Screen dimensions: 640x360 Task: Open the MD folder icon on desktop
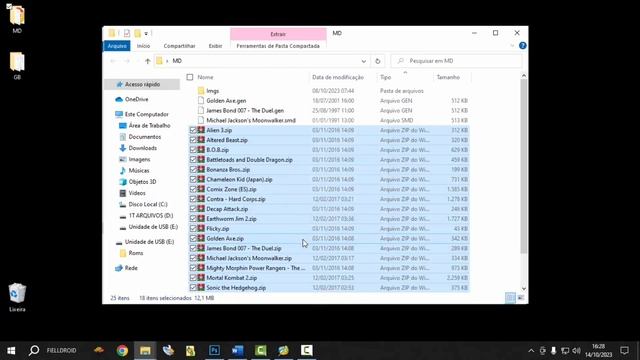(x=17, y=17)
